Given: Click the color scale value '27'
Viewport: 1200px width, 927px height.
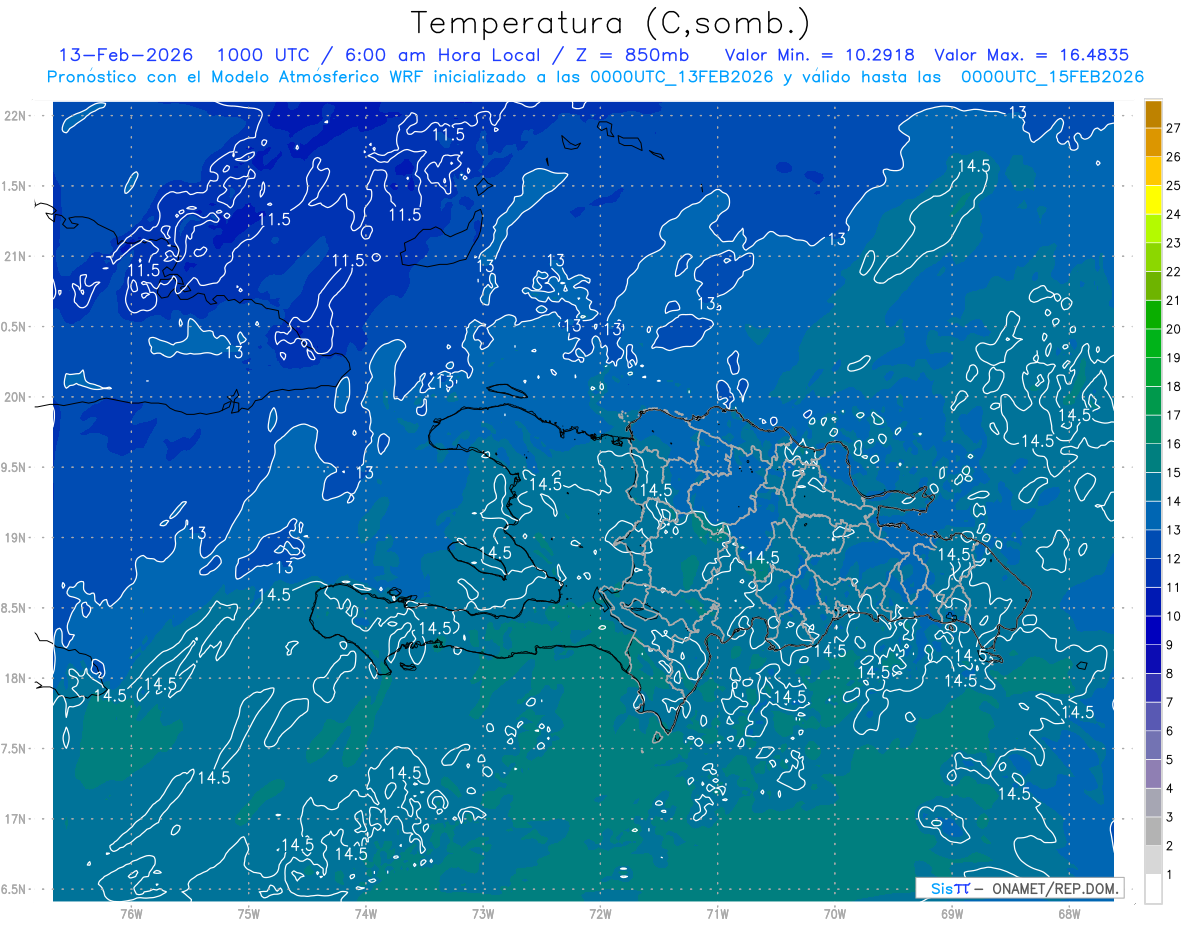Looking at the screenshot, I should coord(1173,128).
